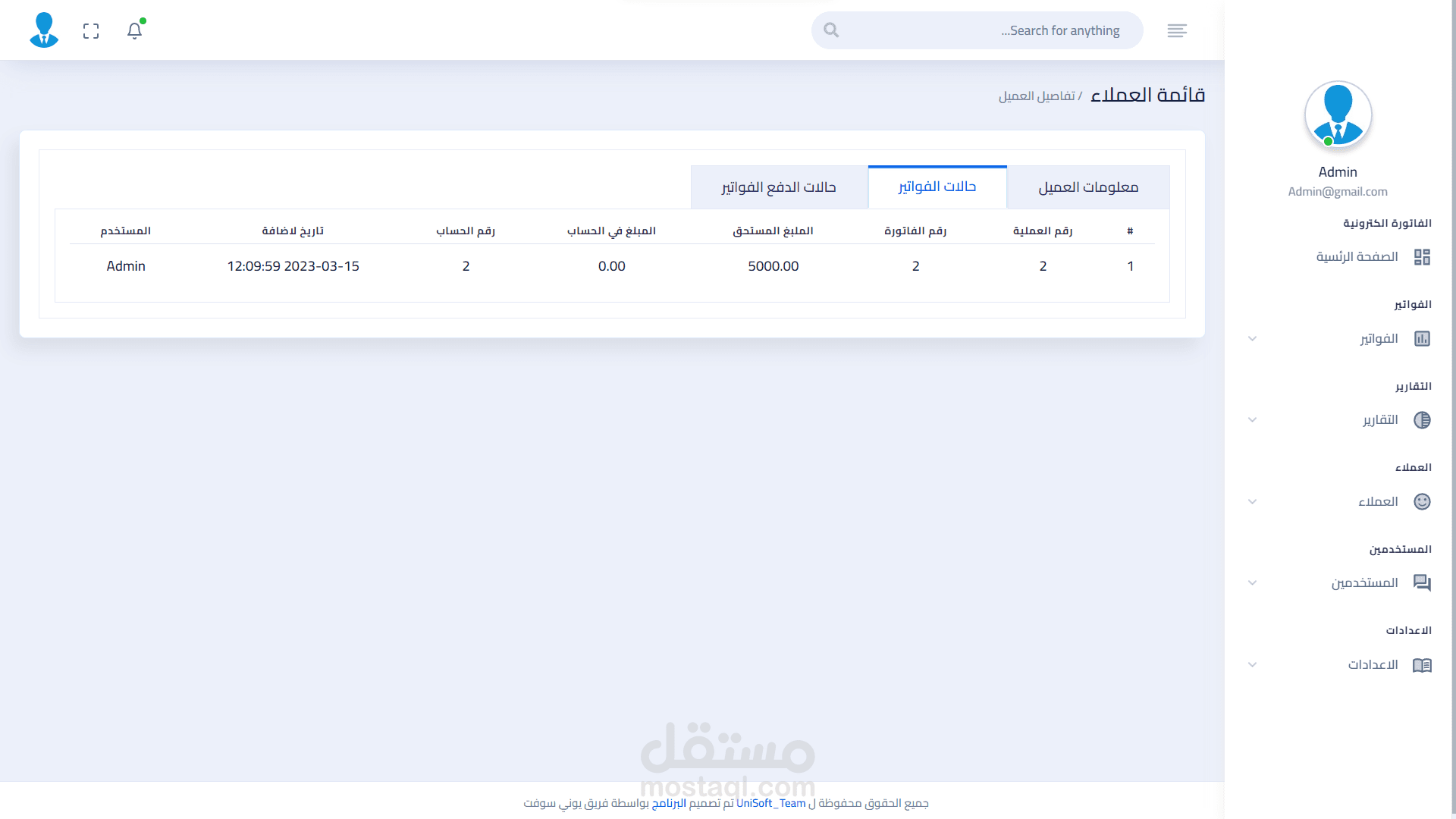Open the UniSoft_Team footer link

tap(770, 803)
